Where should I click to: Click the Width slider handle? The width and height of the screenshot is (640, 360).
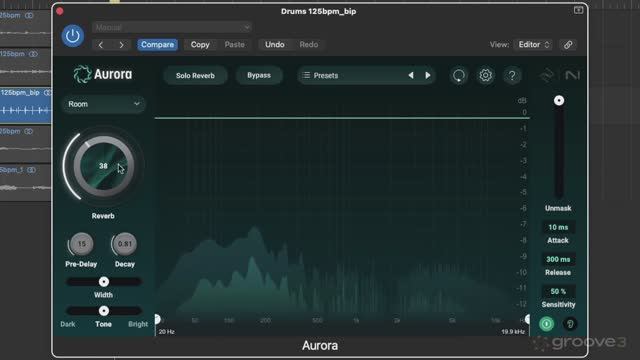click(104, 282)
